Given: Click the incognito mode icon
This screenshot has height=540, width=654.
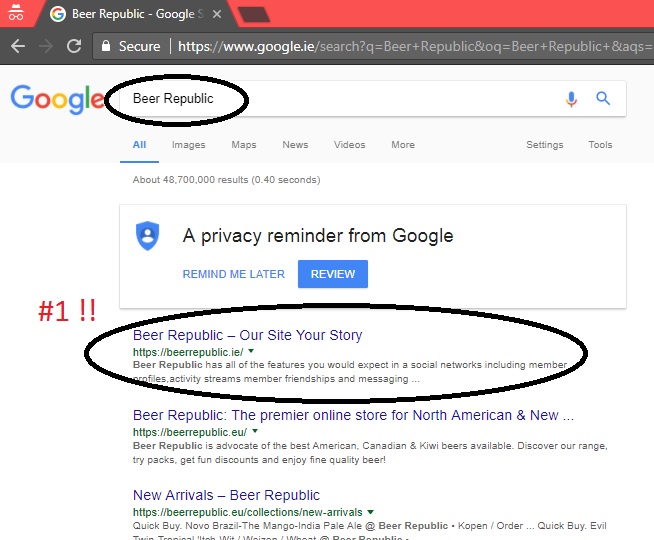Looking at the screenshot, I should tap(16, 12).
